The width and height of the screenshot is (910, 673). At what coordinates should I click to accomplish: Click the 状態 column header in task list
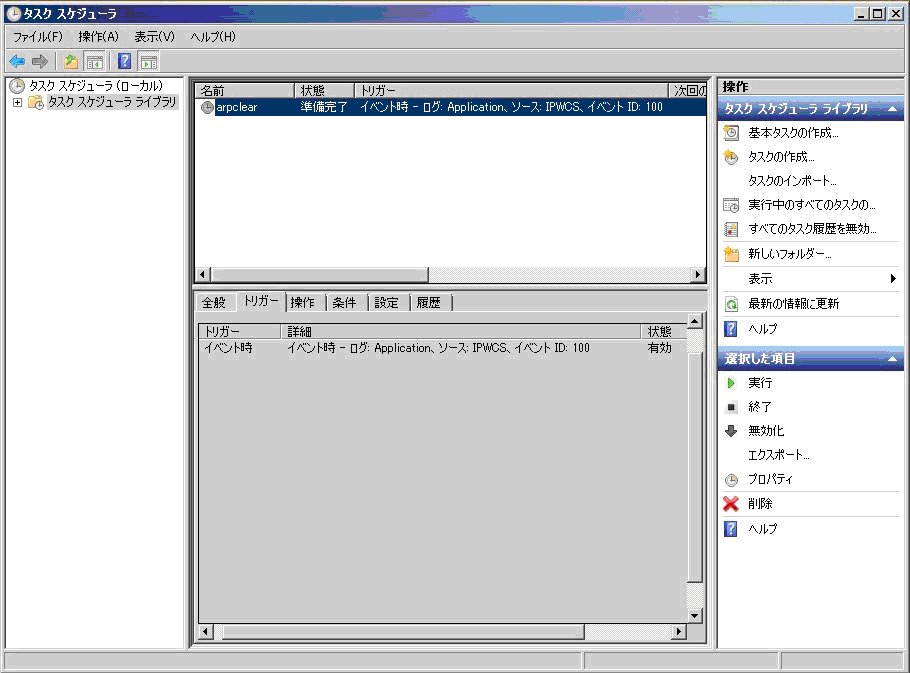324,91
